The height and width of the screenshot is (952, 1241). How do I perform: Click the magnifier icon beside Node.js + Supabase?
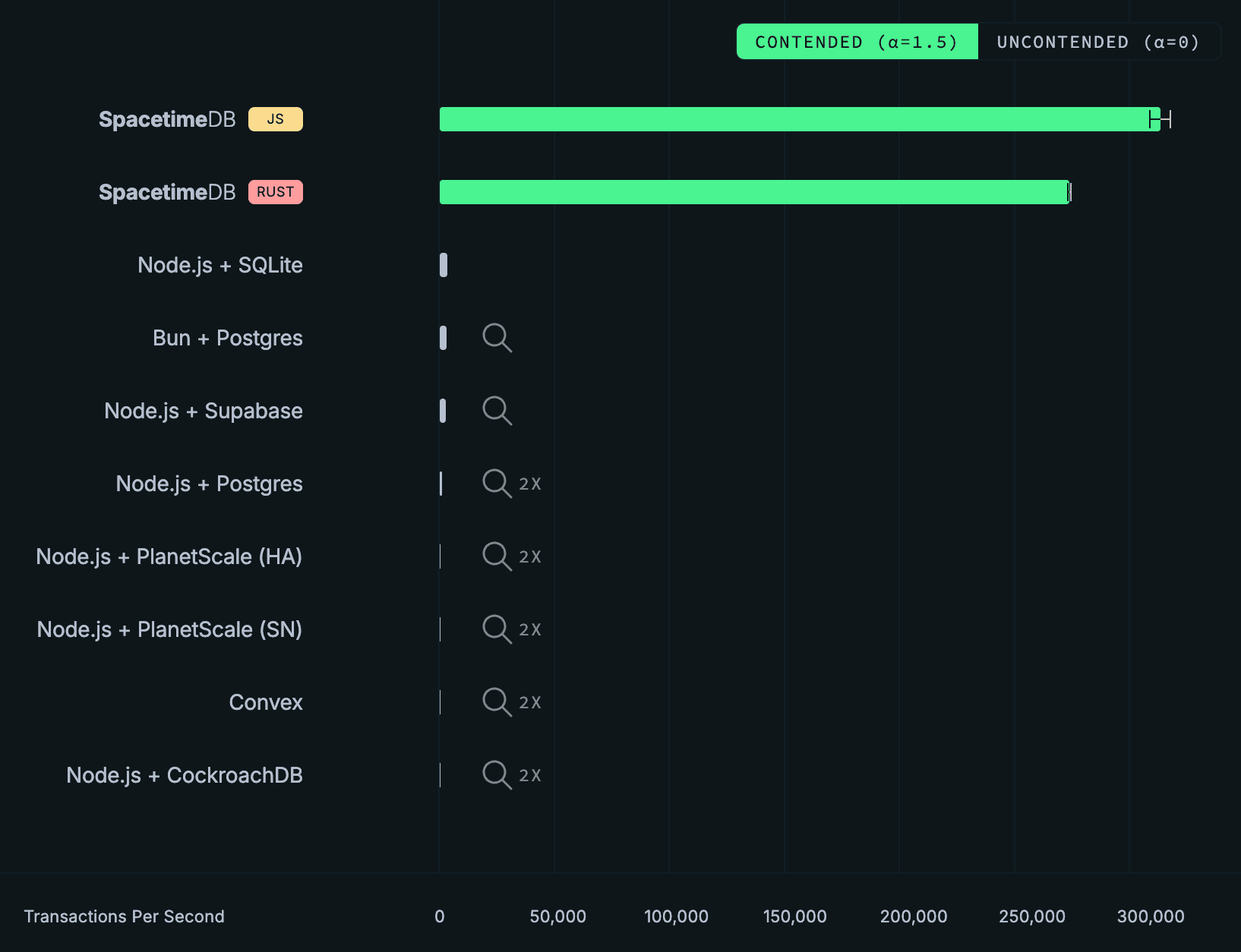[497, 411]
